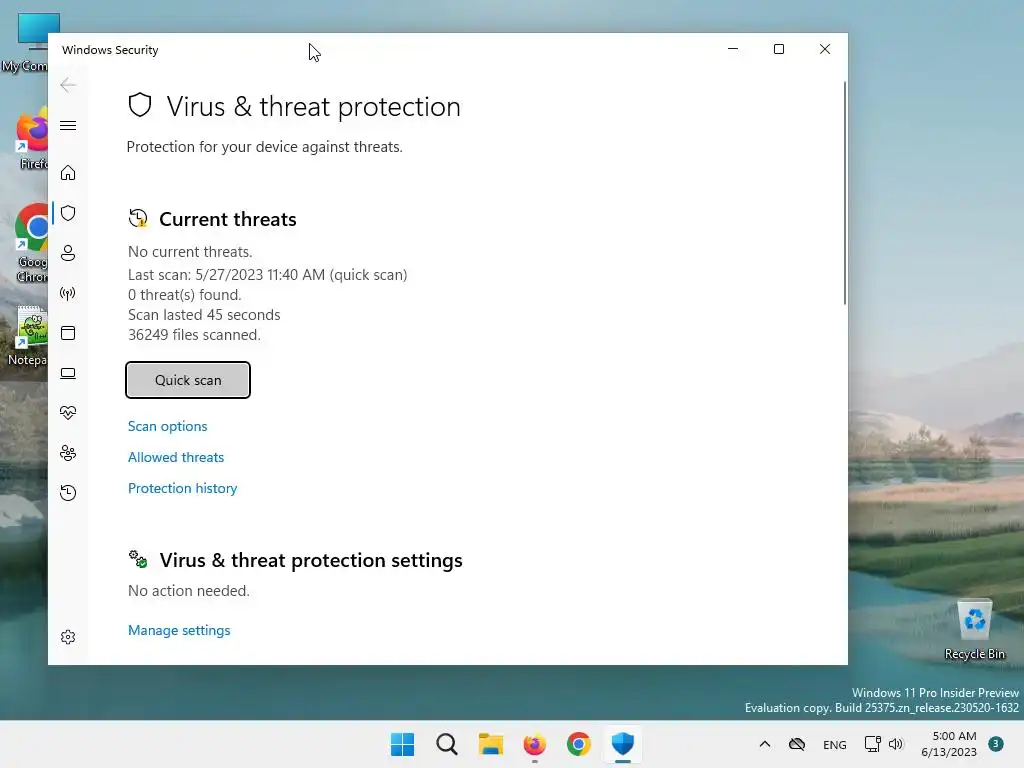The height and width of the screenshot is (768, 1024).
Task: Click the 'Last scan: 5/27/2023' line
Action: 268,275
